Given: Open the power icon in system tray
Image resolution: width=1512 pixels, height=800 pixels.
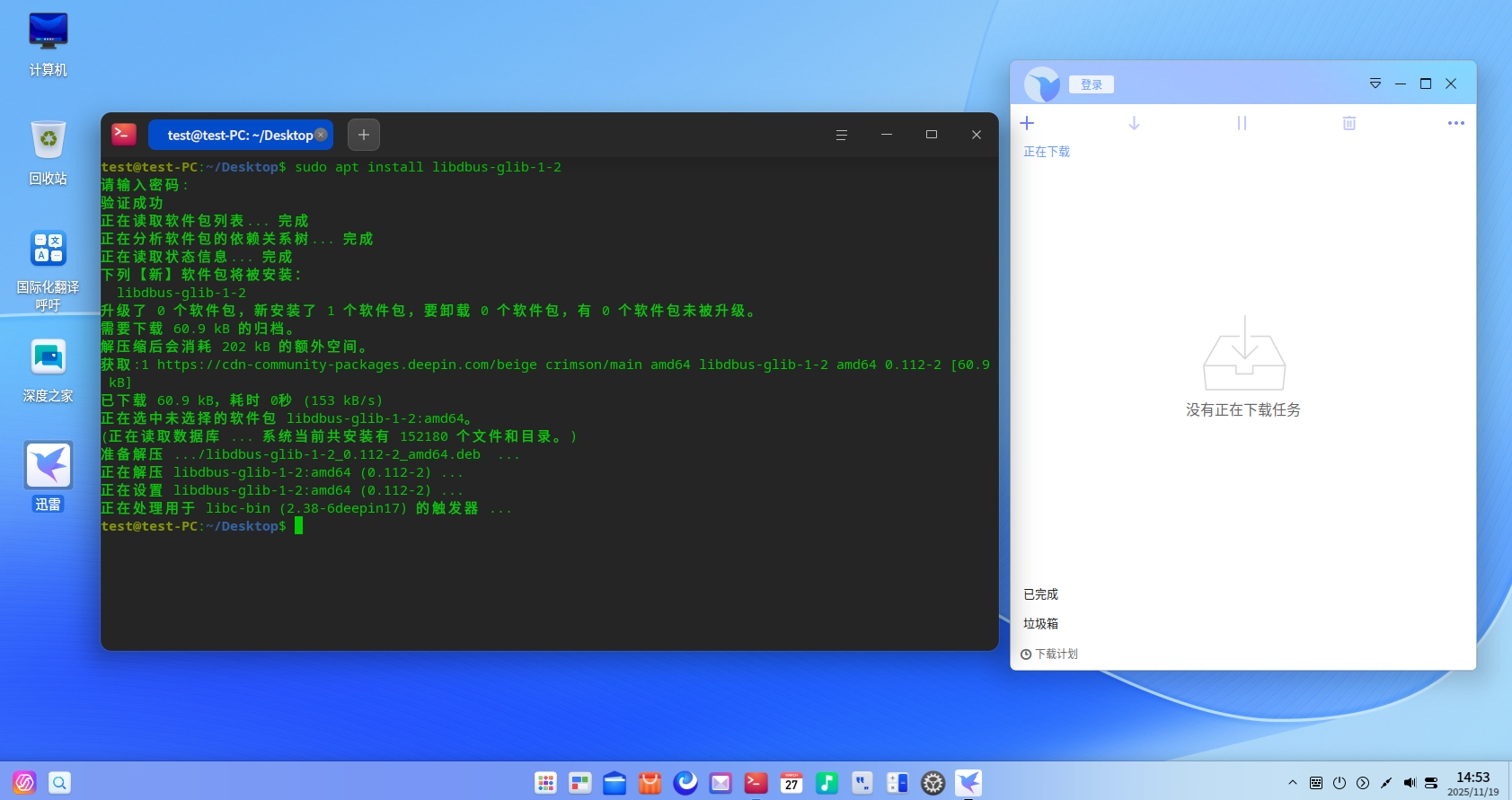Looking at the screenshot, I should tap(1340, 783).
